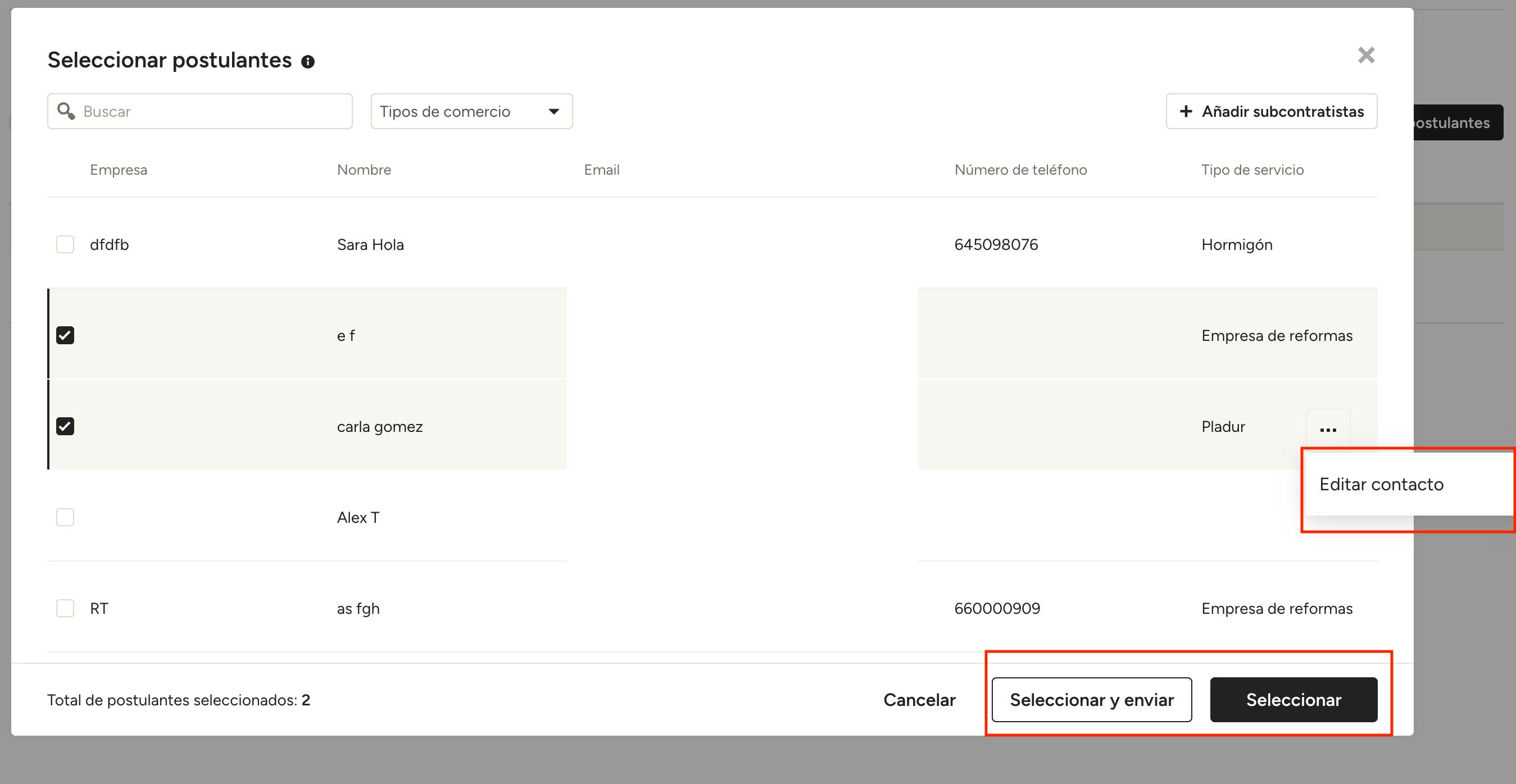Click the magnifying glass search icon

[x=66, y=111]
